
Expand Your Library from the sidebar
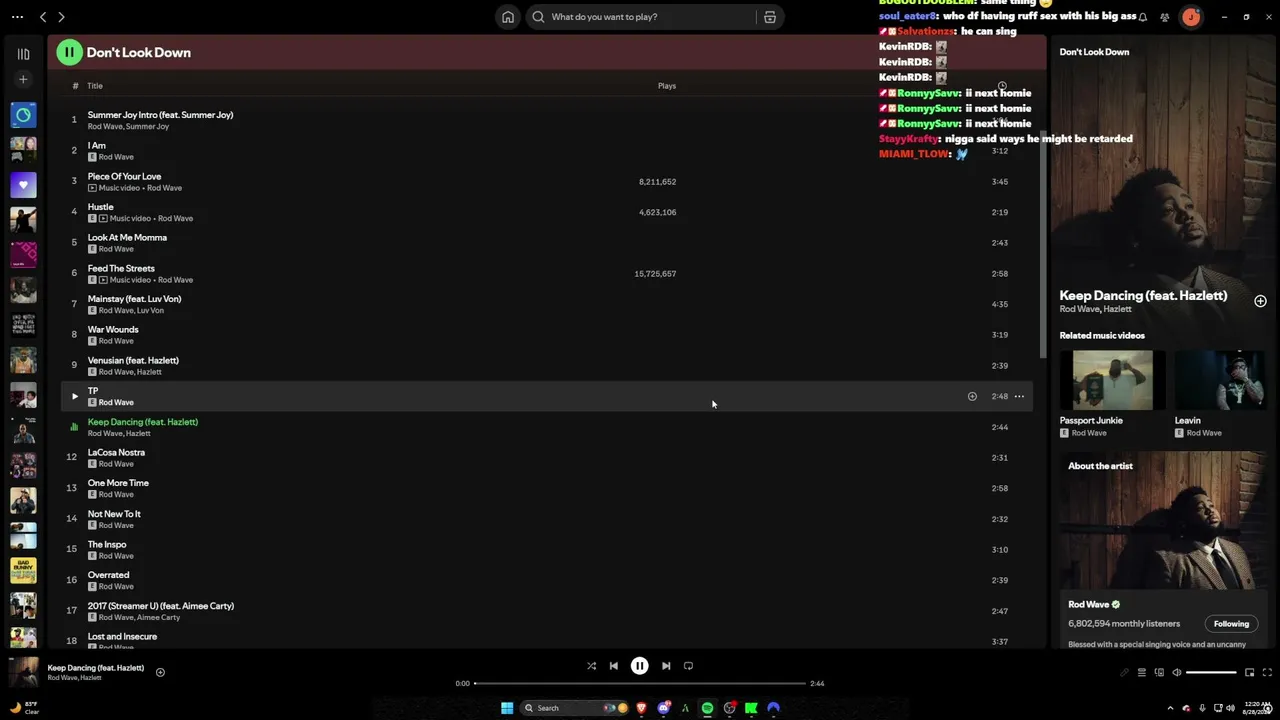click(x=23, y=54)
